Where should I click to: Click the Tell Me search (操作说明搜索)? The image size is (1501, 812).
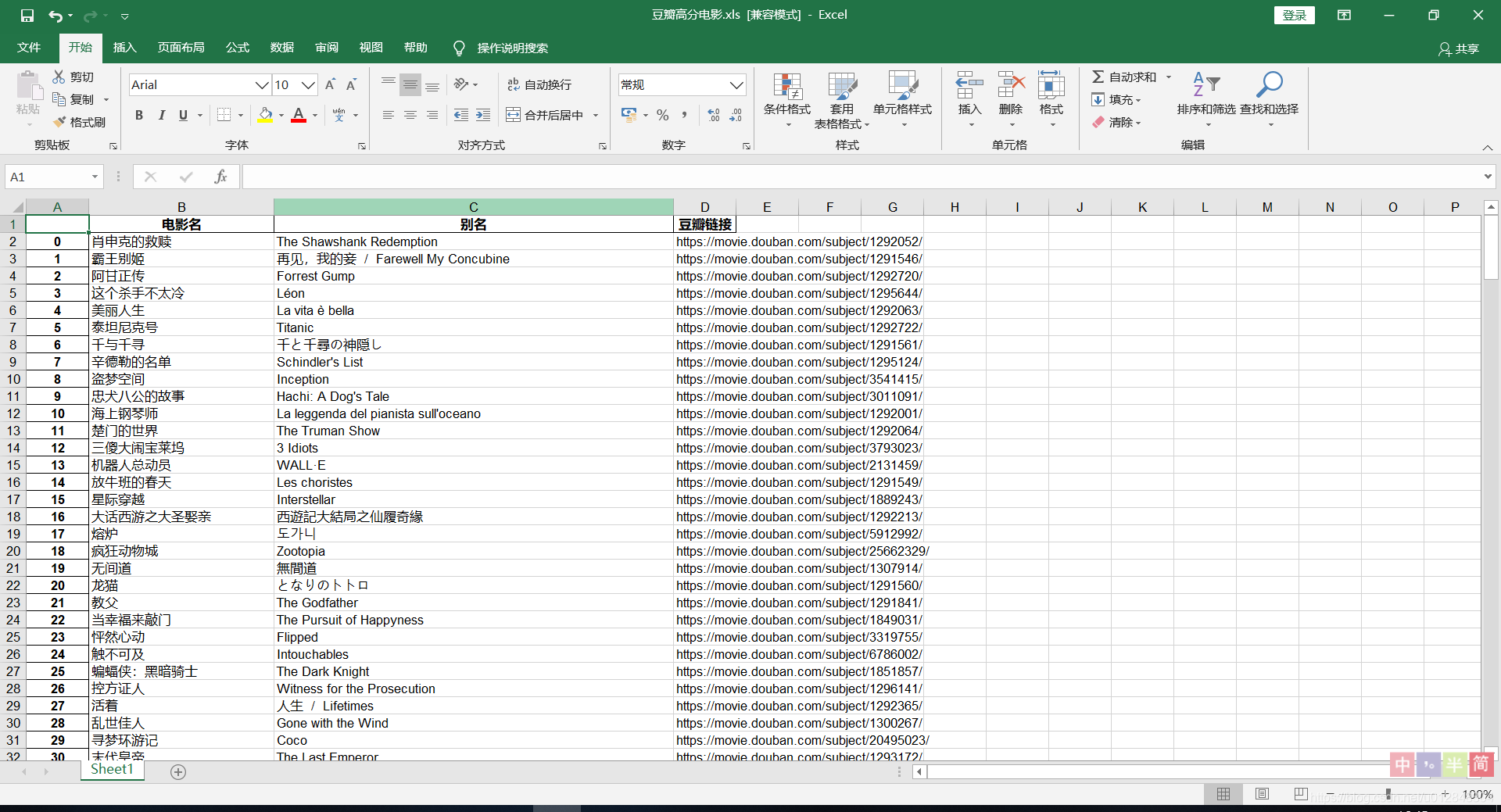point(501,48)
